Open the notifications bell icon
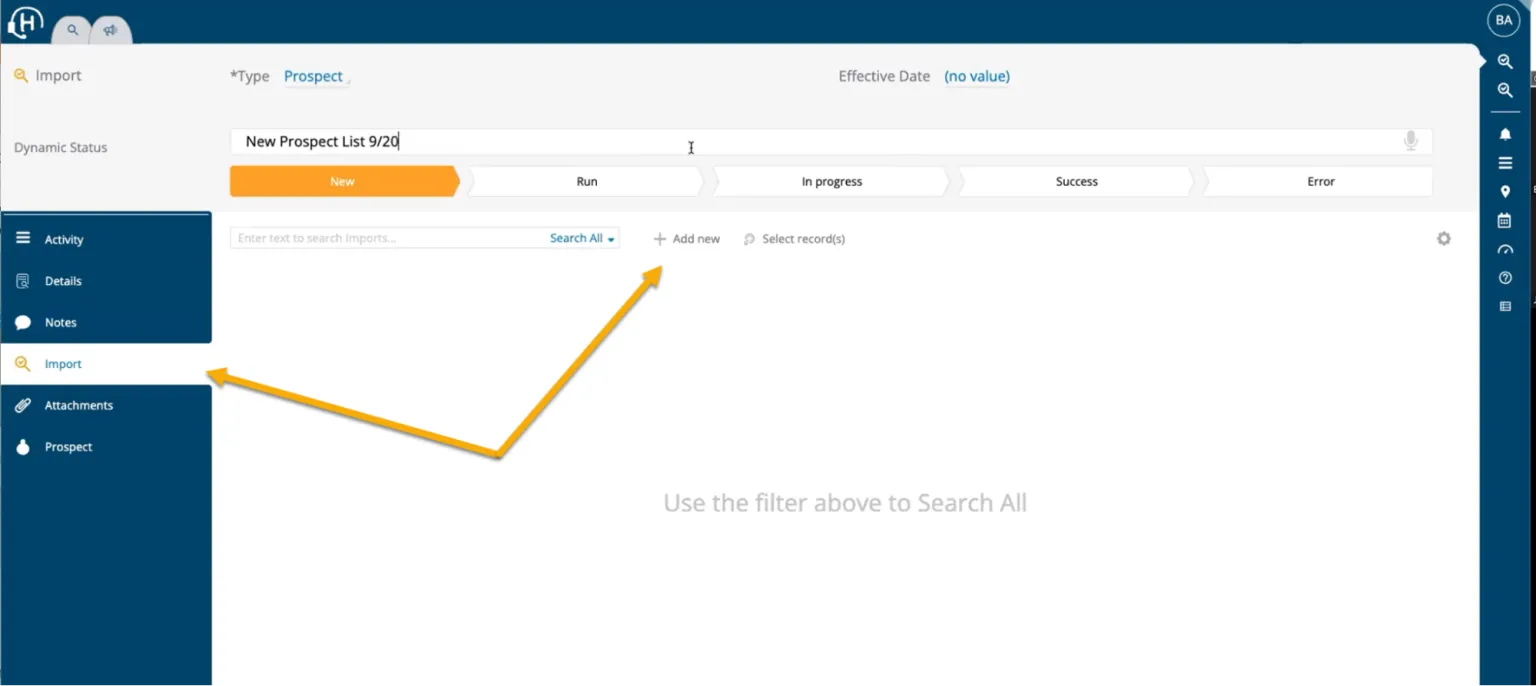 pos(1505,134)
